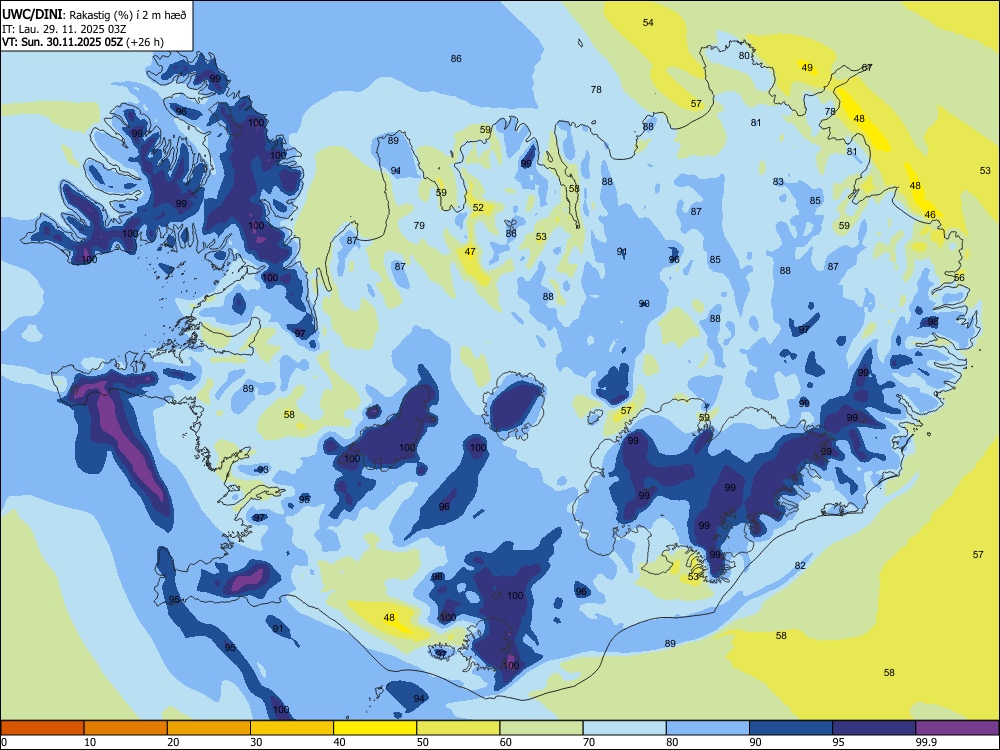
Task: Click the legend scale label '10'
Action: [x=90, y=742]
